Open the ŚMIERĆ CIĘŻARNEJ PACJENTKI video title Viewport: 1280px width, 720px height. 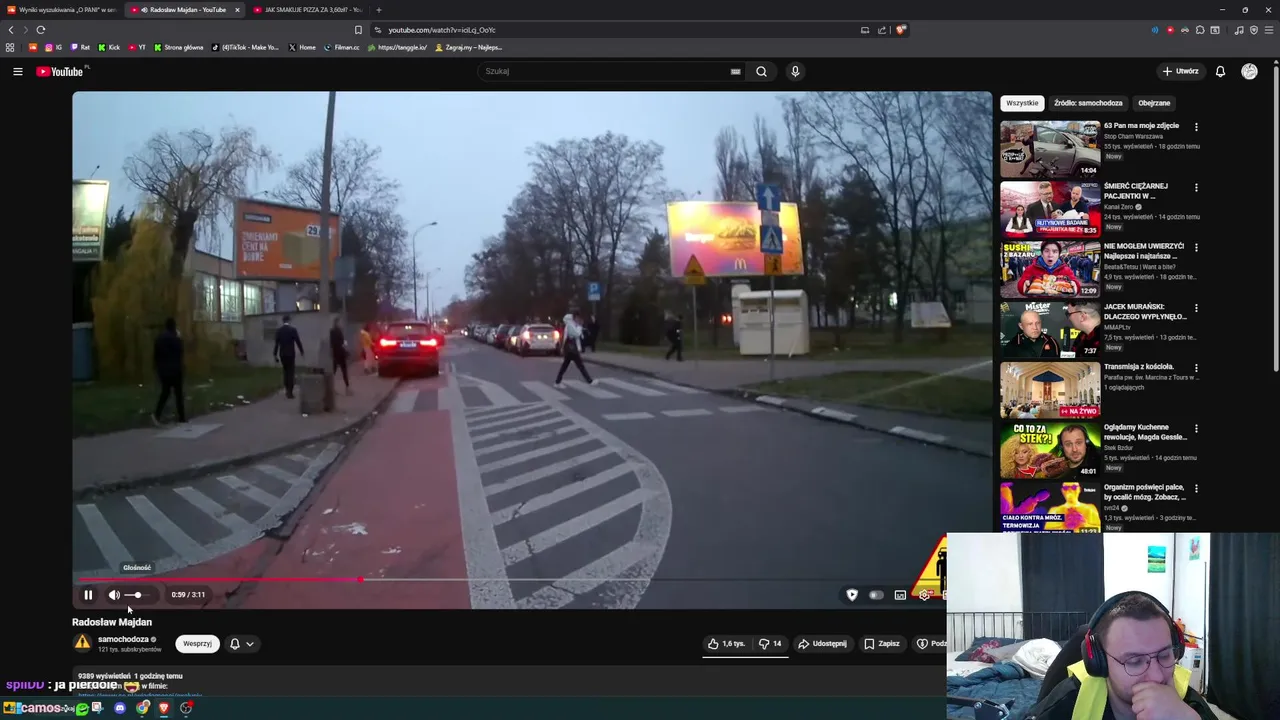pos(1136,191)
